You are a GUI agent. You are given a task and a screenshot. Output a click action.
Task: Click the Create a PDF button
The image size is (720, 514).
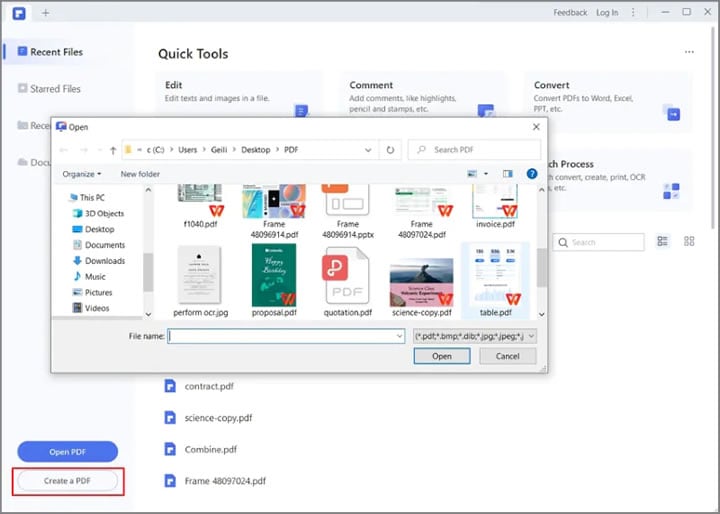[68, 481]
